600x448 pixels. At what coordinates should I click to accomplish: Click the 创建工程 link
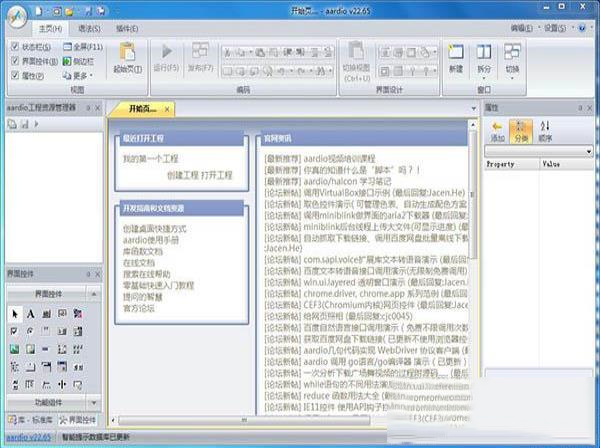coord(184,175)
